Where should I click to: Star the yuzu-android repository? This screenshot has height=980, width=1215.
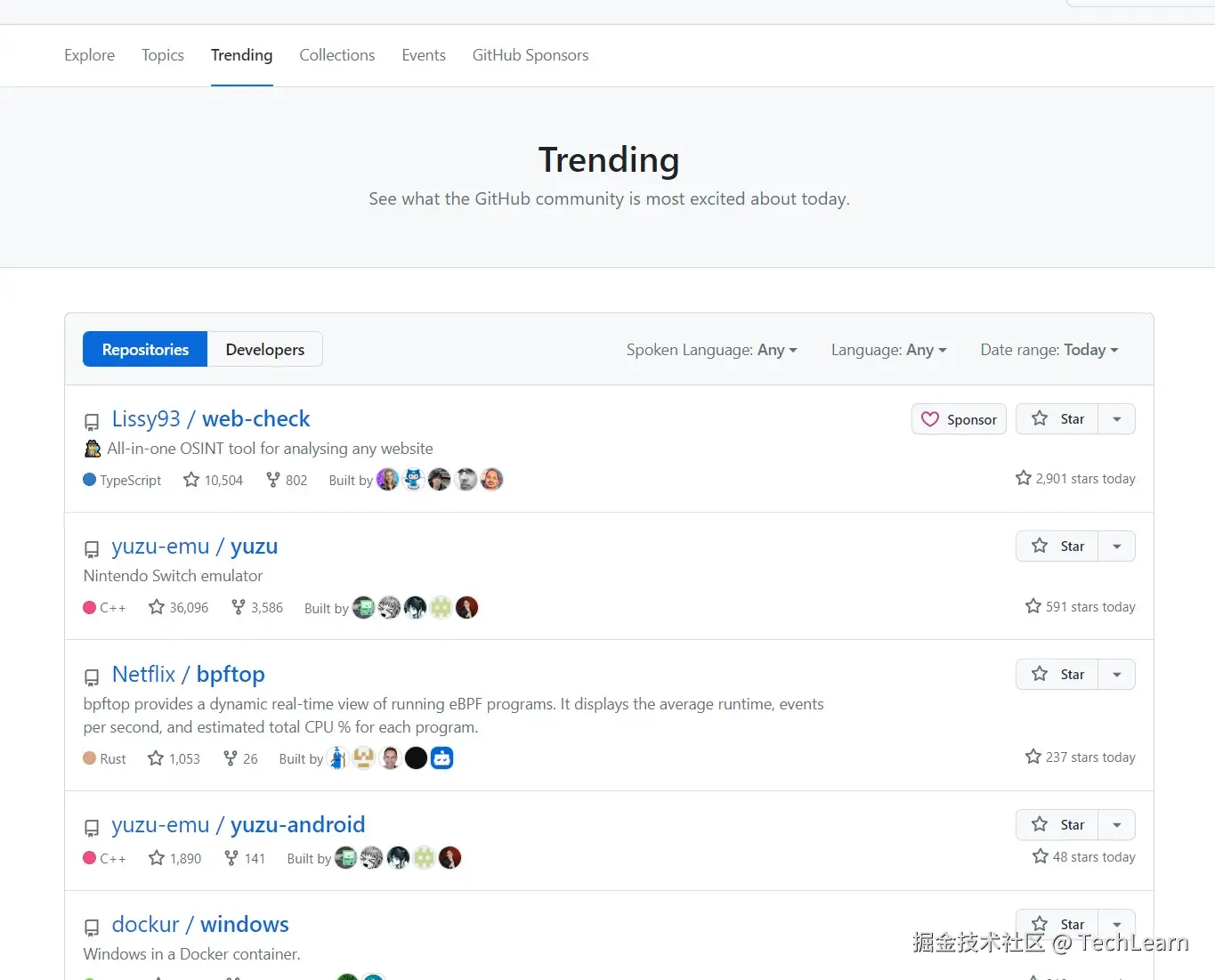pos(1057,825)
